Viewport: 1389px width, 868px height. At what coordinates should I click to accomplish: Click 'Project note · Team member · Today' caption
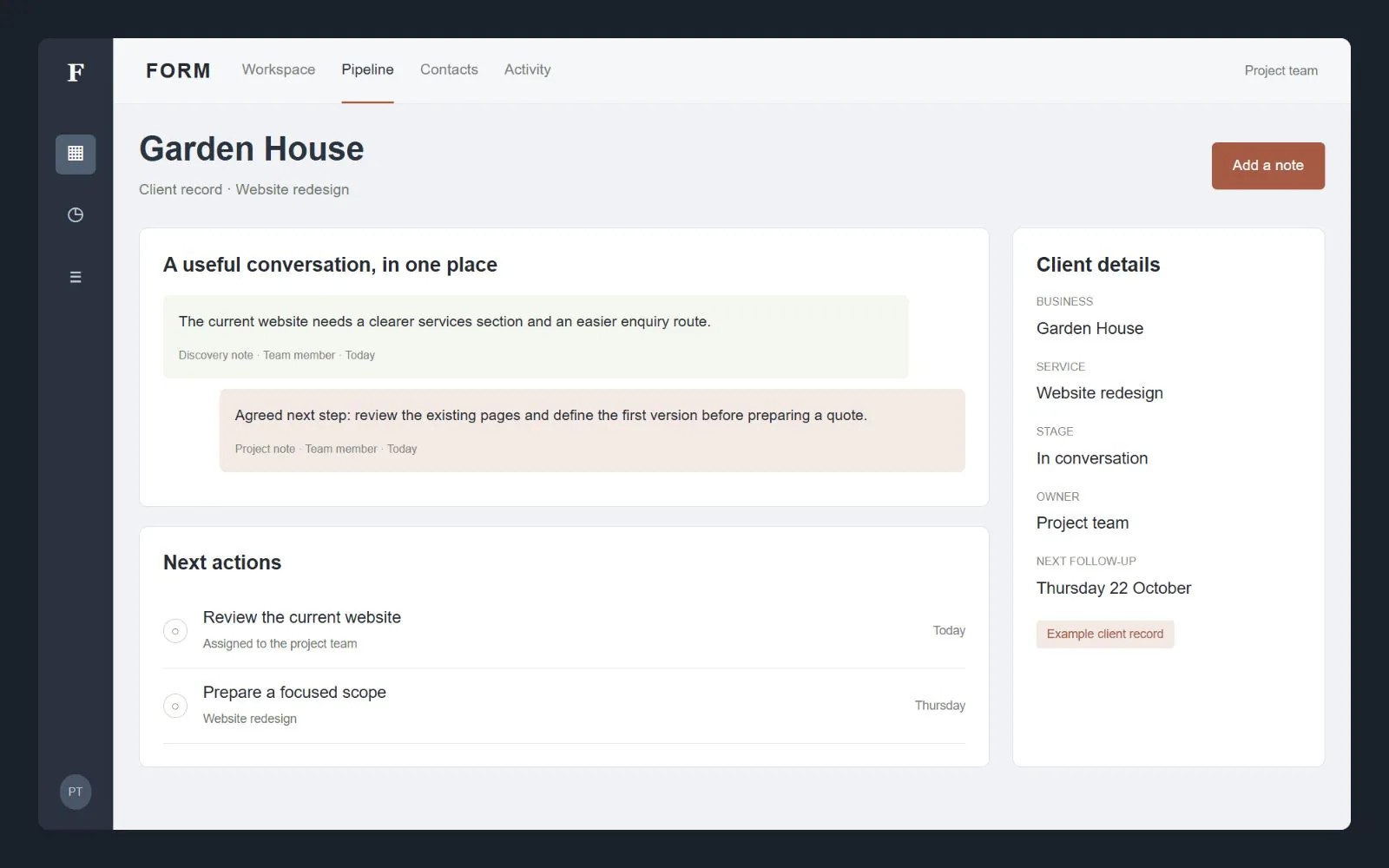click(x=326, y=449)
